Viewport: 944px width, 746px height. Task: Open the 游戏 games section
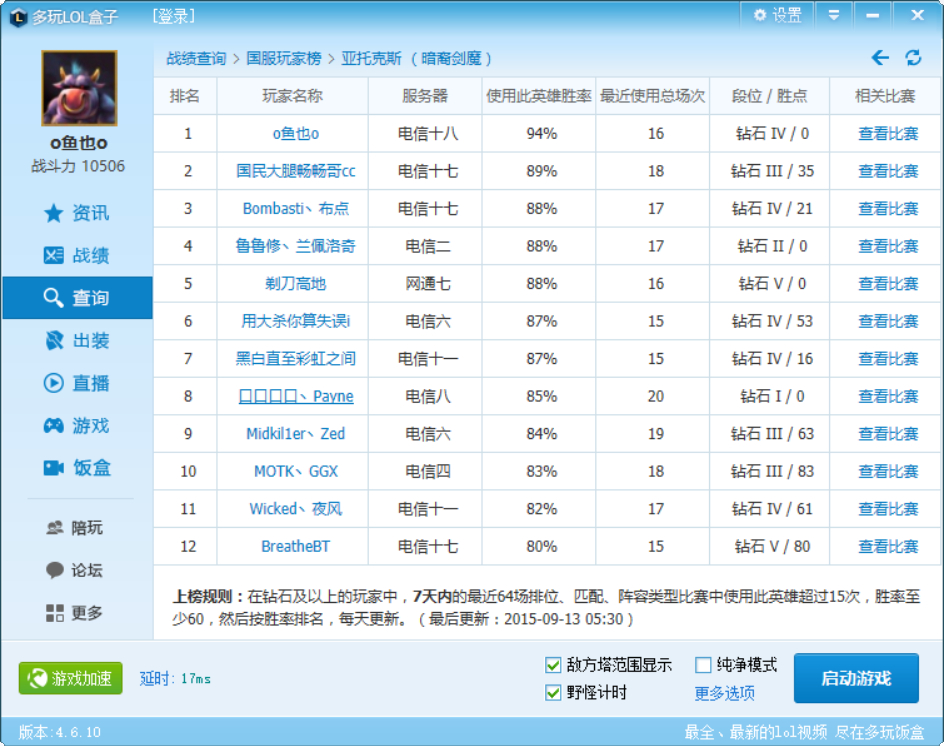click(76, 426)
